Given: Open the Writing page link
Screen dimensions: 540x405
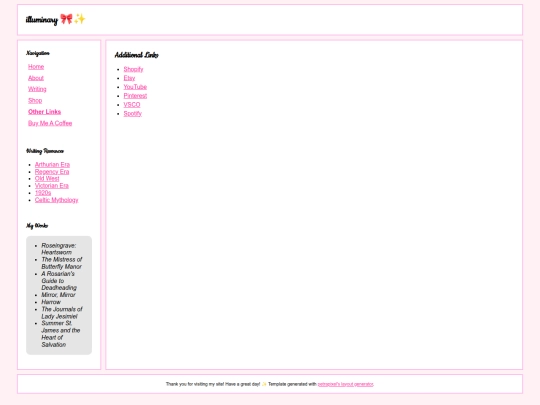Looking at the screenshot, I should point(37,89).
